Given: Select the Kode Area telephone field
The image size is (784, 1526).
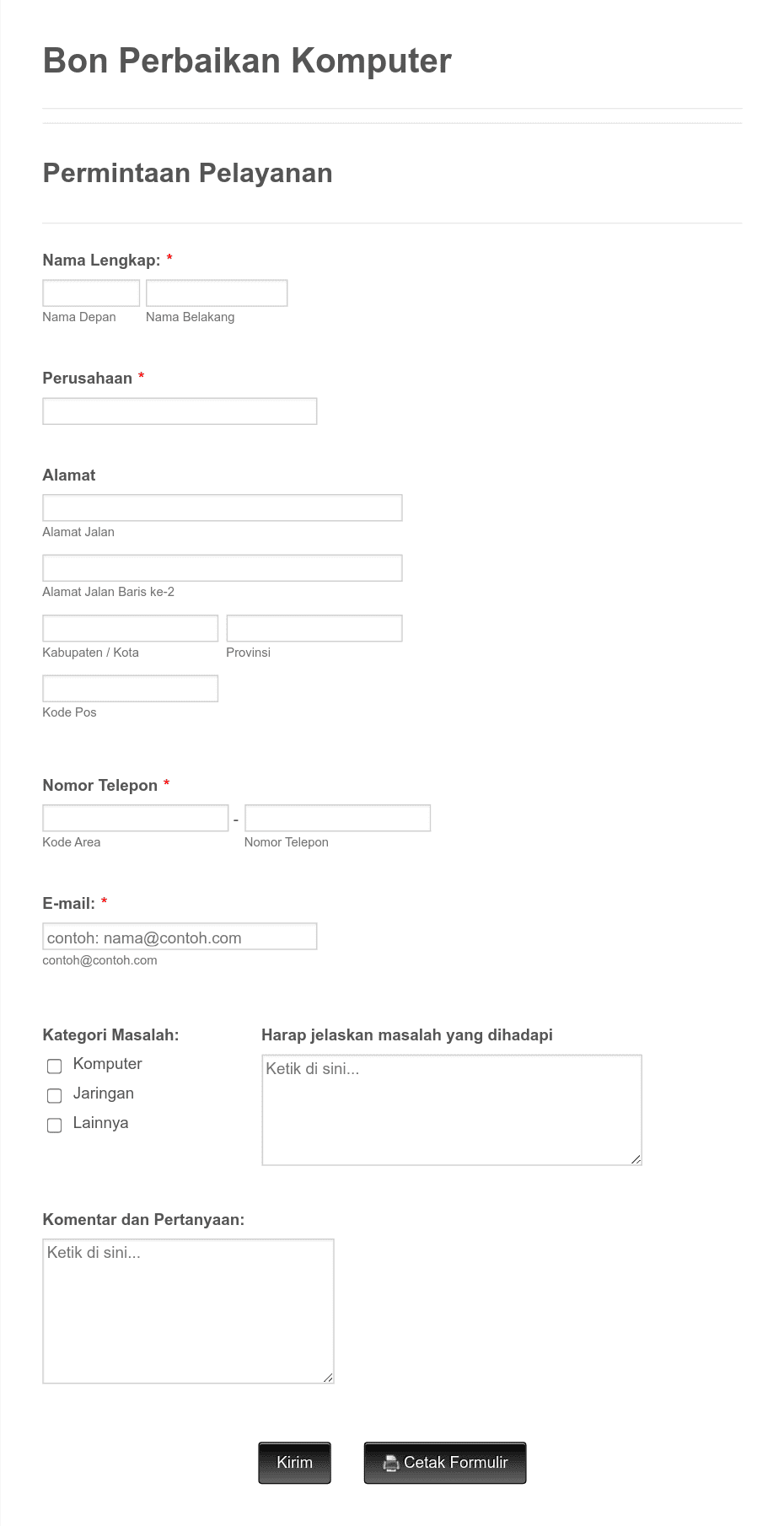Looking at the screenshot, I should tap(135, 817).
